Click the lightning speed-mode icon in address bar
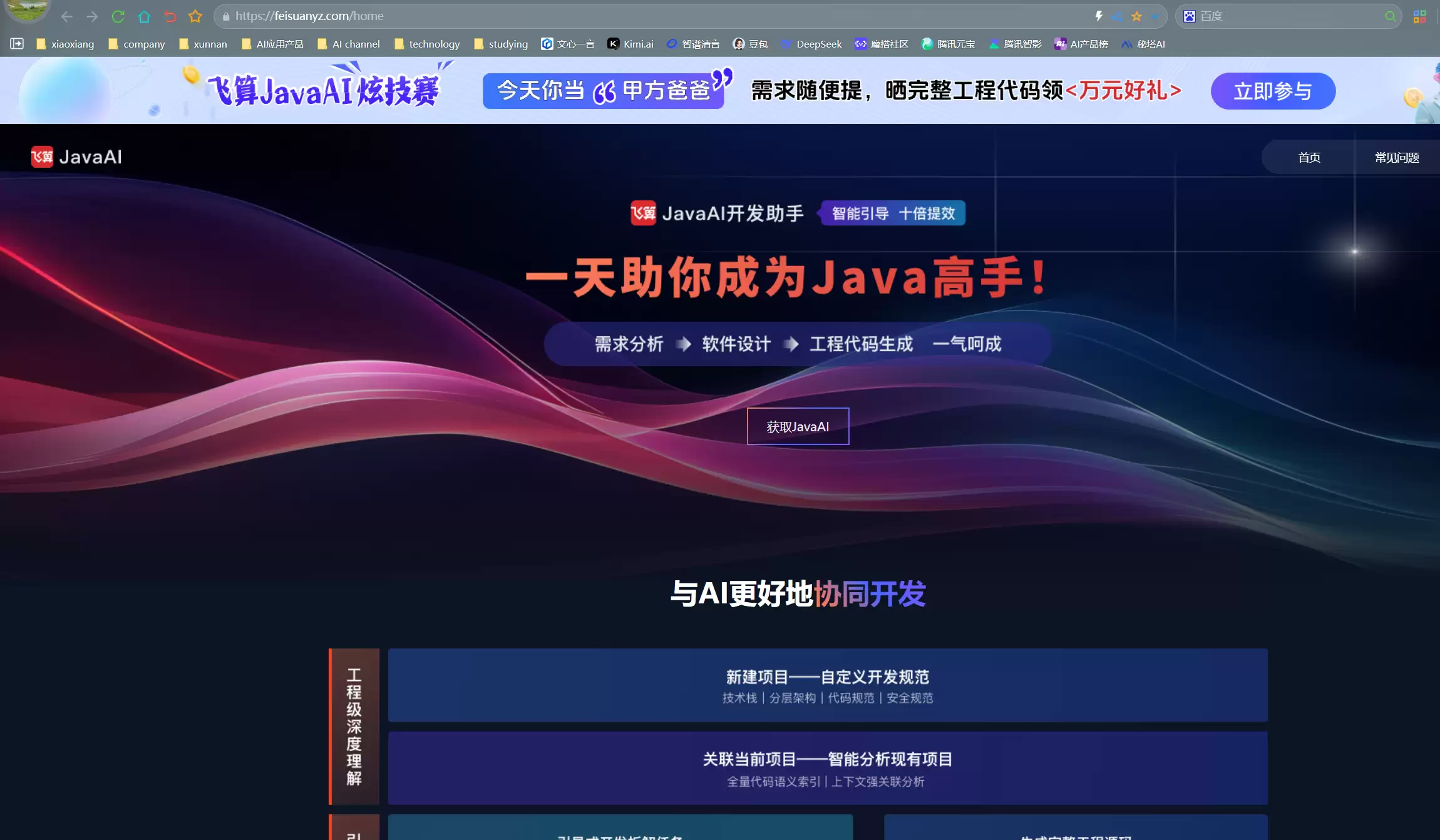1440x840 pixels. (1098, 16)
